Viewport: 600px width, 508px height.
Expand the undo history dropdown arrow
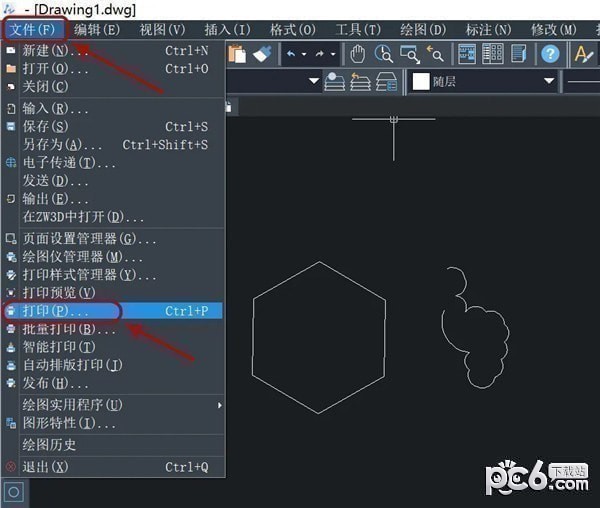(304, 54)
